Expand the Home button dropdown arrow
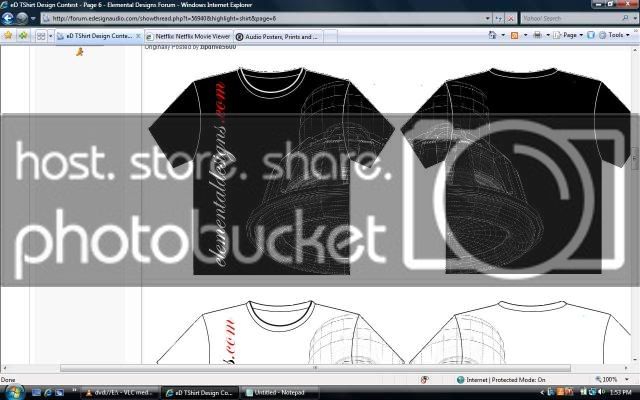The image size is (640, 400). (x=503, y=36)
